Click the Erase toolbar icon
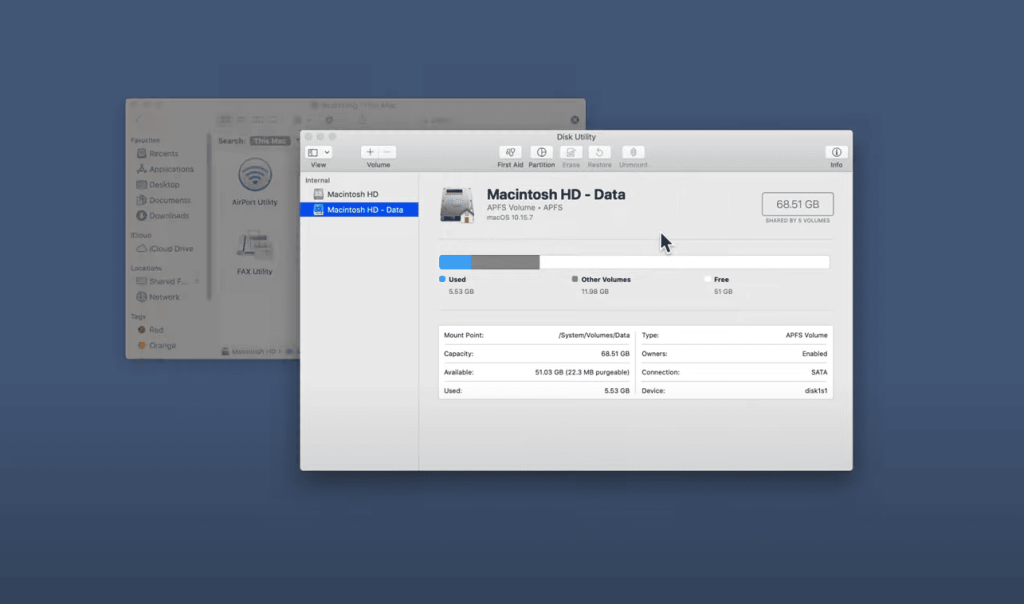 pos(571,152)
